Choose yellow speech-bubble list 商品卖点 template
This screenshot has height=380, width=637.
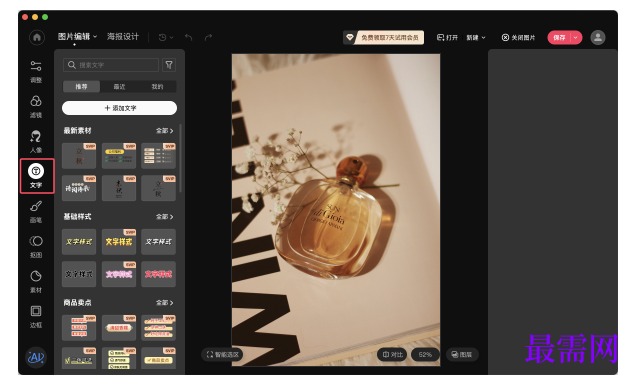tap(119, 358)
